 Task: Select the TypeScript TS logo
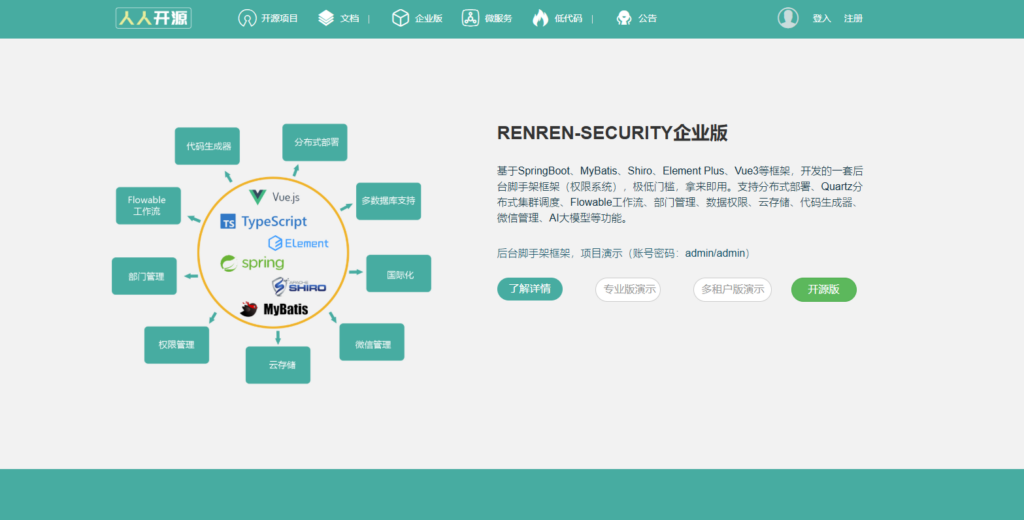(x=228, y=222)
